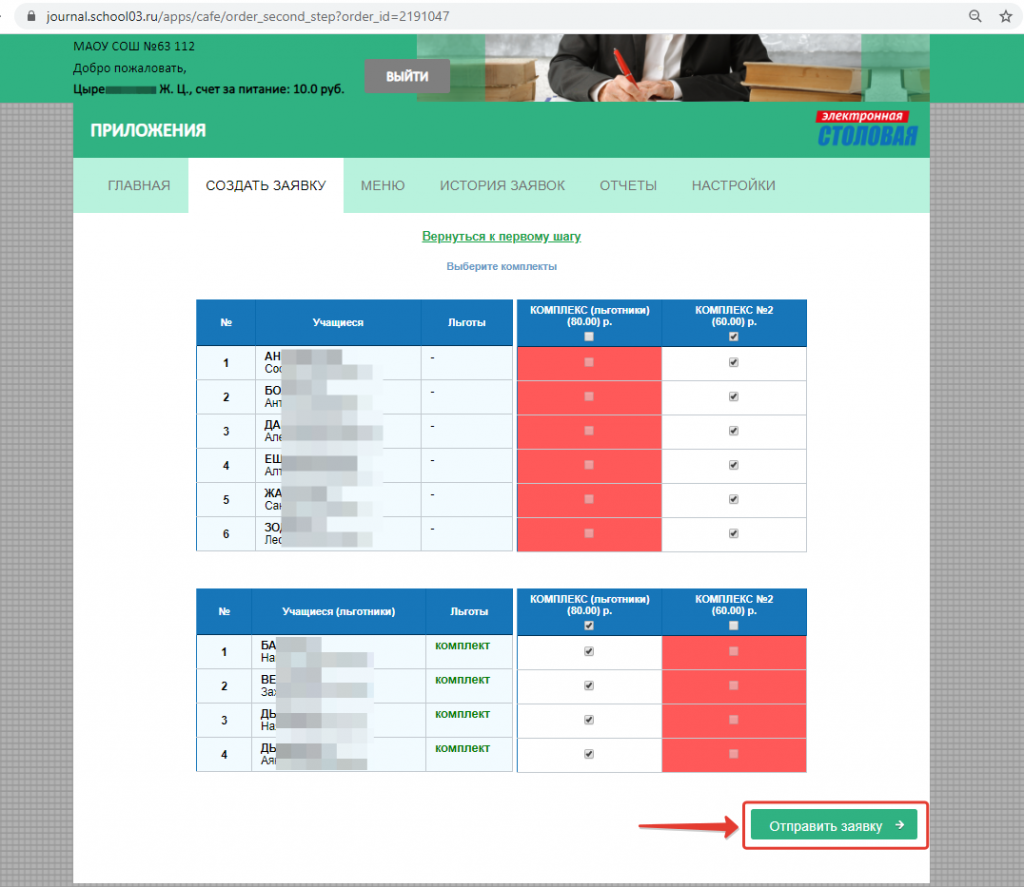Toggle КОМПЛЕКС №2 header checkbox in first table

734,337
